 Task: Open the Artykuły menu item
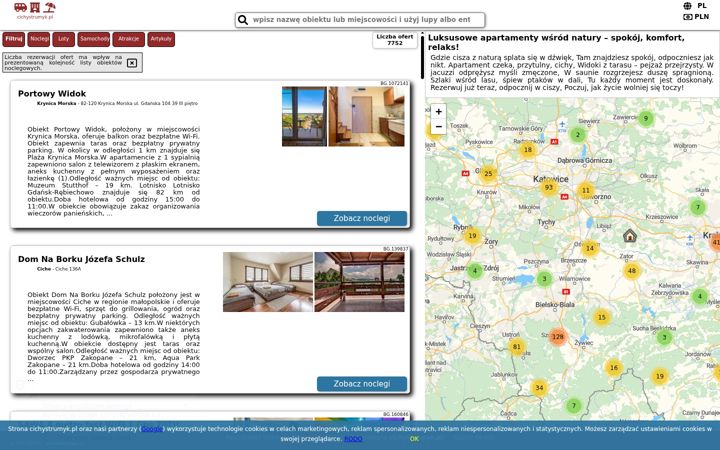(x=161, y=39)
